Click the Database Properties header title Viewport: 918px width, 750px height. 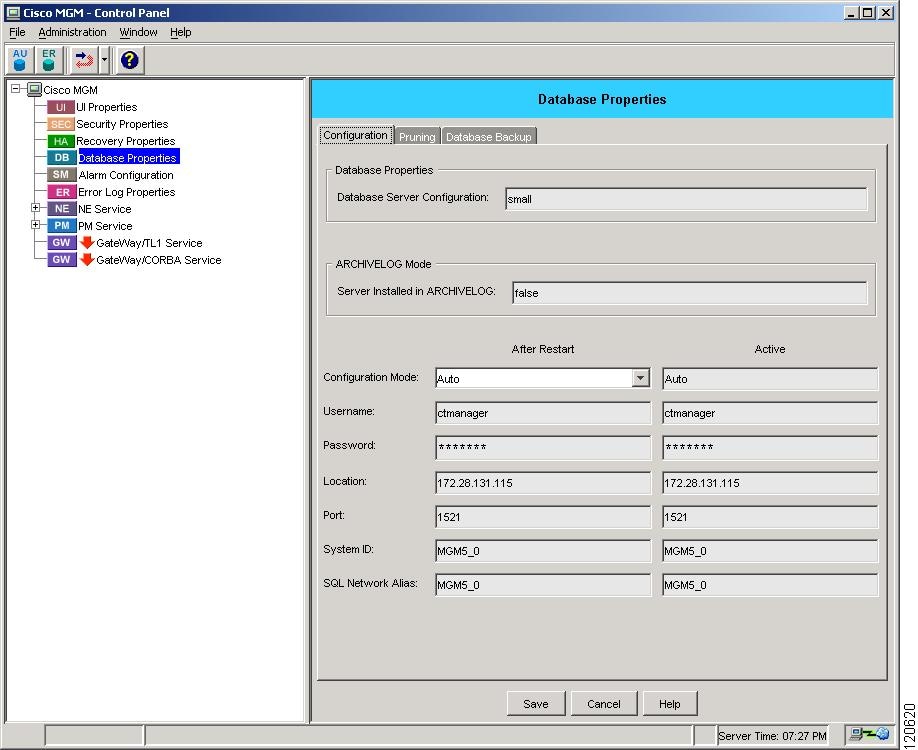(602, 99)
